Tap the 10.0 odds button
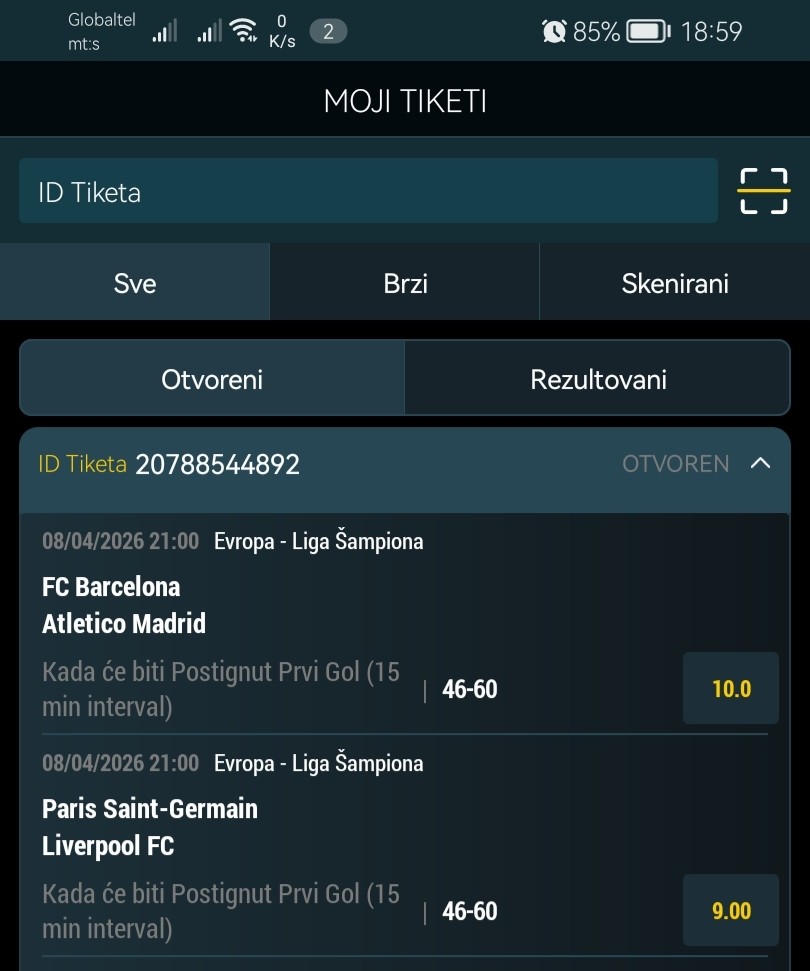This screenshot has height=971, width=810. (x=731, y=689)
